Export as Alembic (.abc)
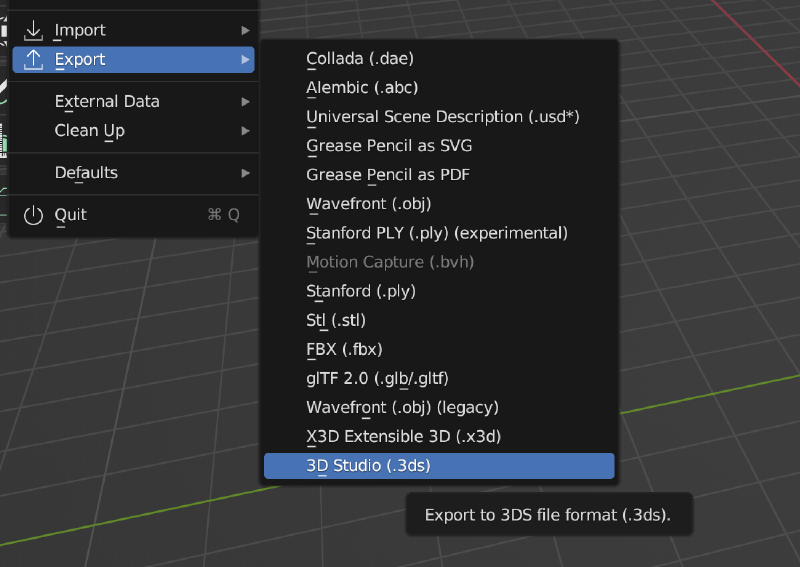 point(439,88)
